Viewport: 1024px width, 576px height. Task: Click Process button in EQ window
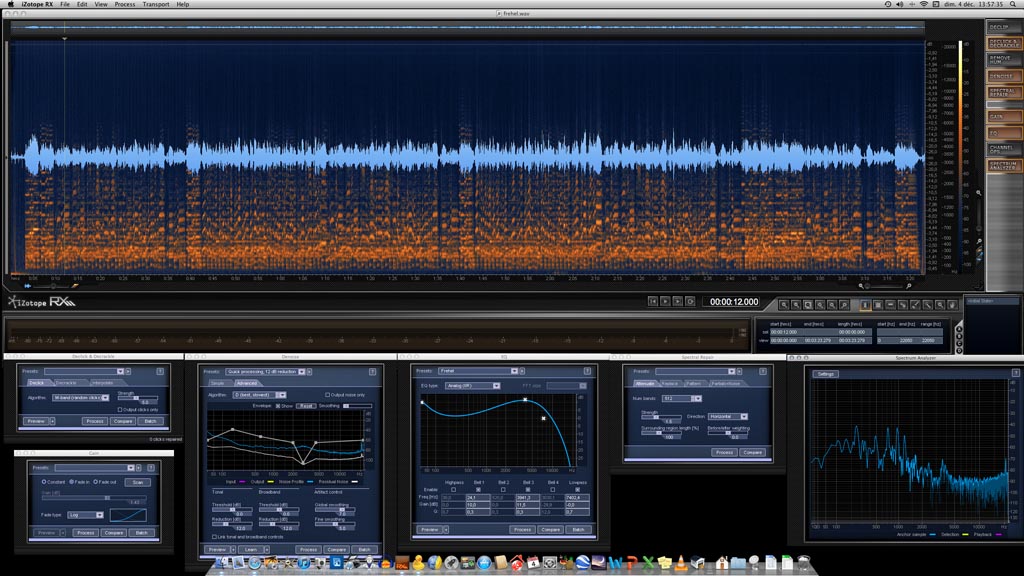click(522, 530)
